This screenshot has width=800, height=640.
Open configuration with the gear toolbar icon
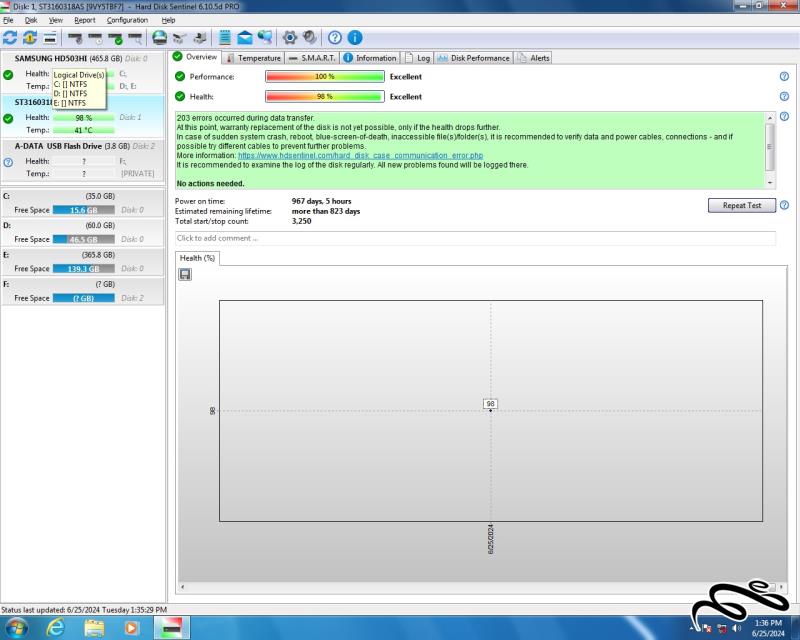(290, 38)
